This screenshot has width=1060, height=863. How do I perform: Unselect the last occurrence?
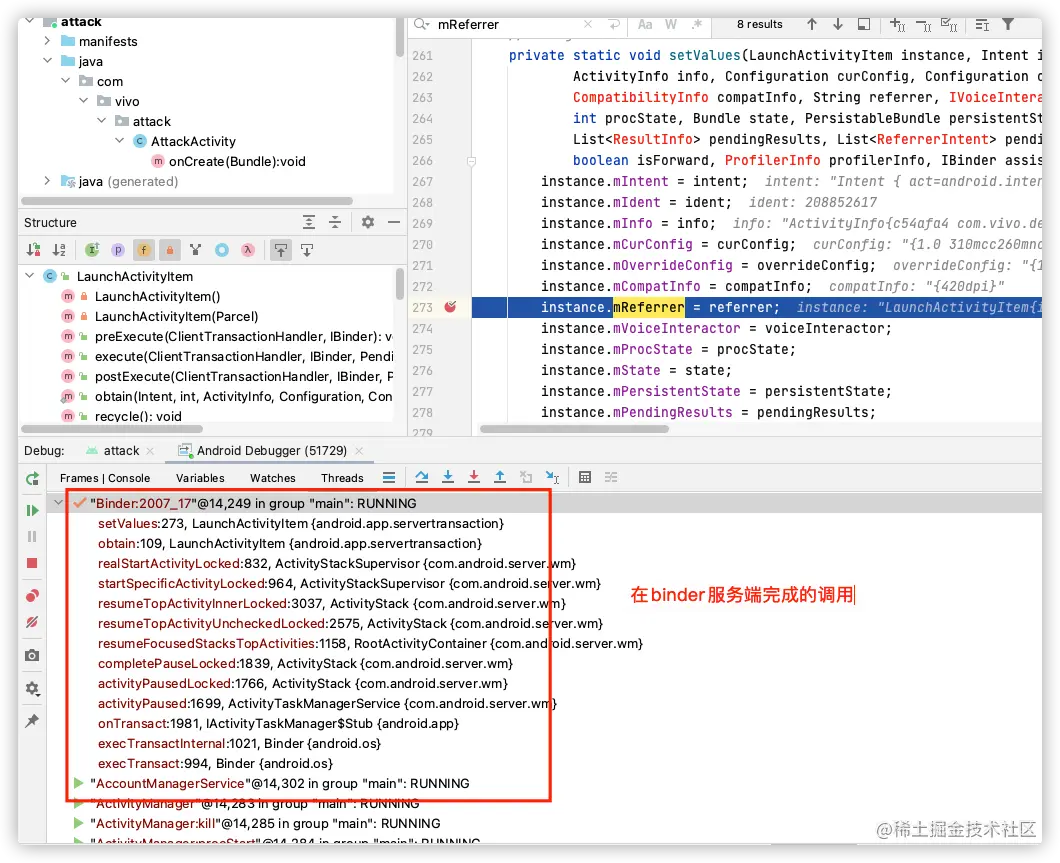tap(923, 26)
